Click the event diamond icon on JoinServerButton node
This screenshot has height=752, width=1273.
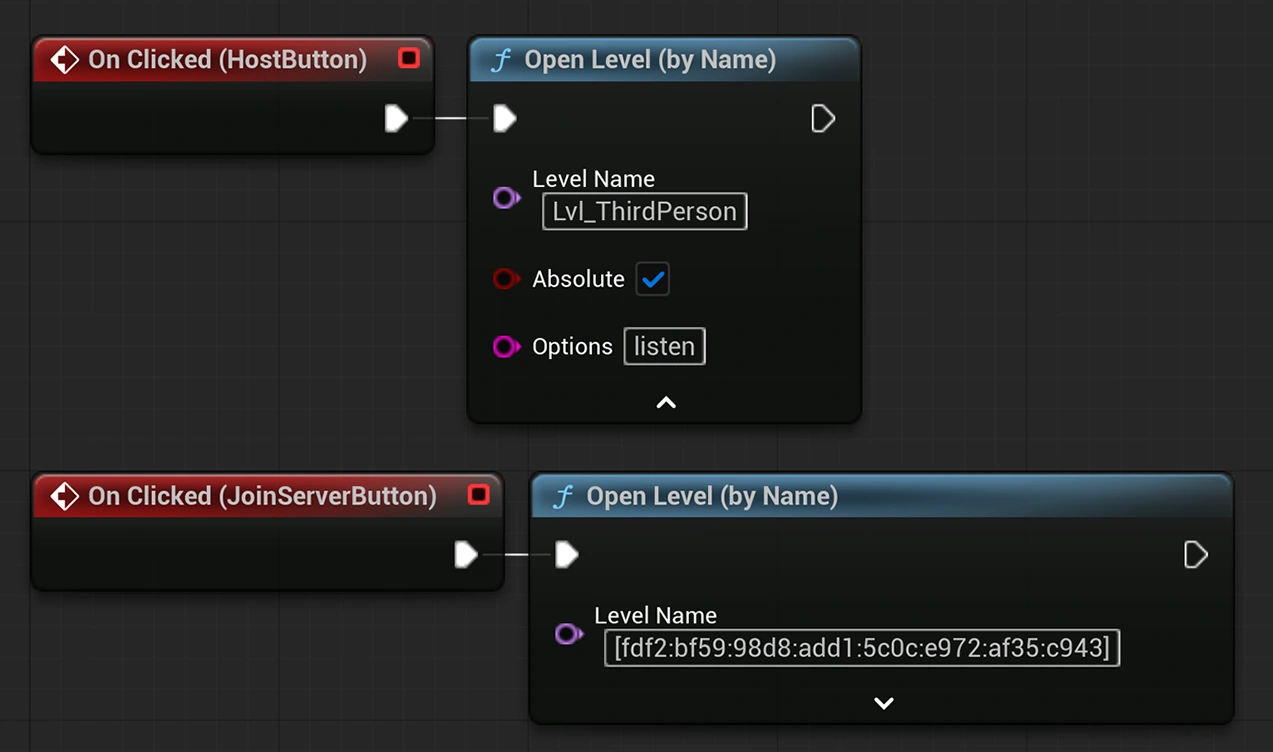(65, 496)
